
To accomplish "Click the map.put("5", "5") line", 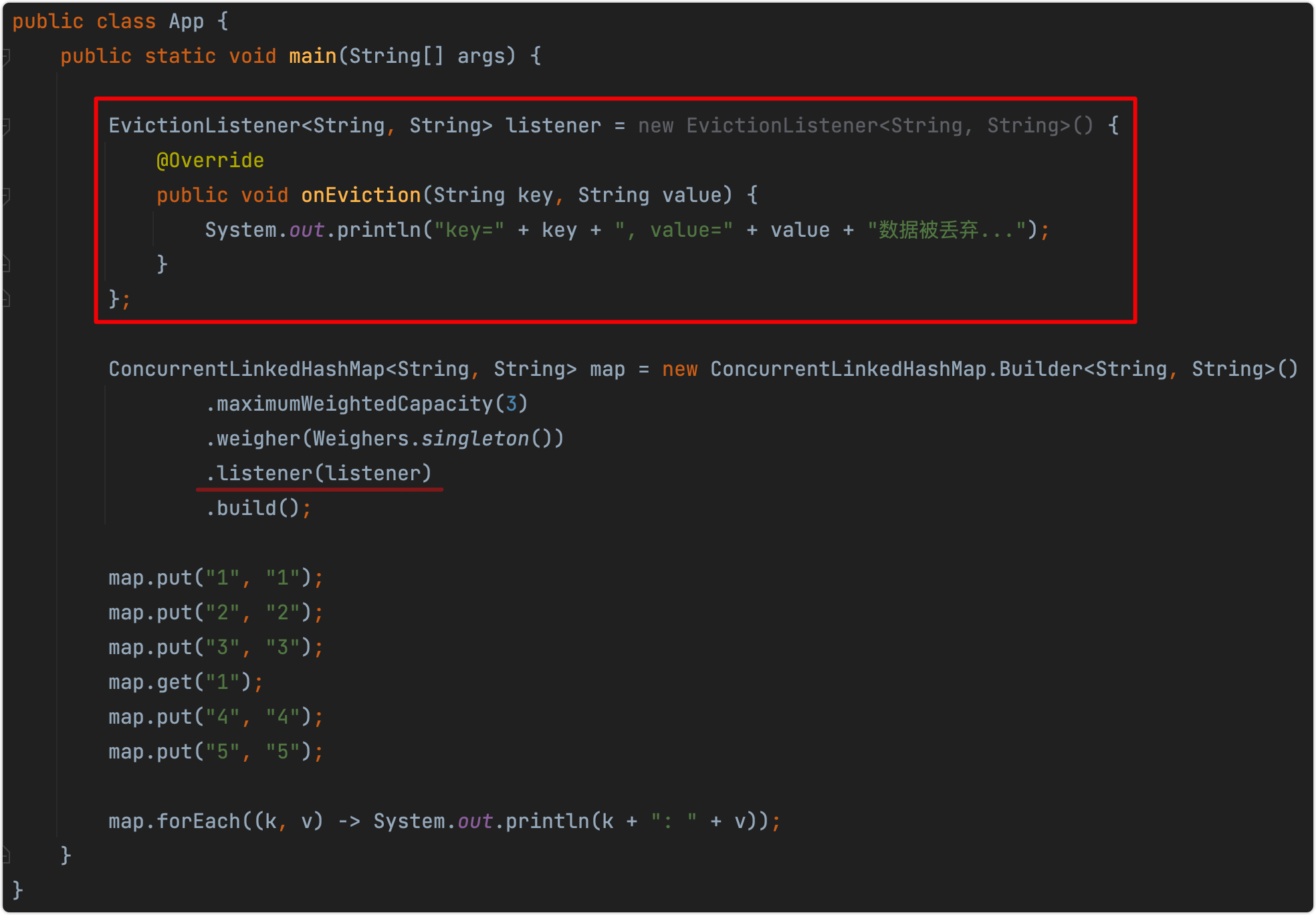I will [214, 751].
